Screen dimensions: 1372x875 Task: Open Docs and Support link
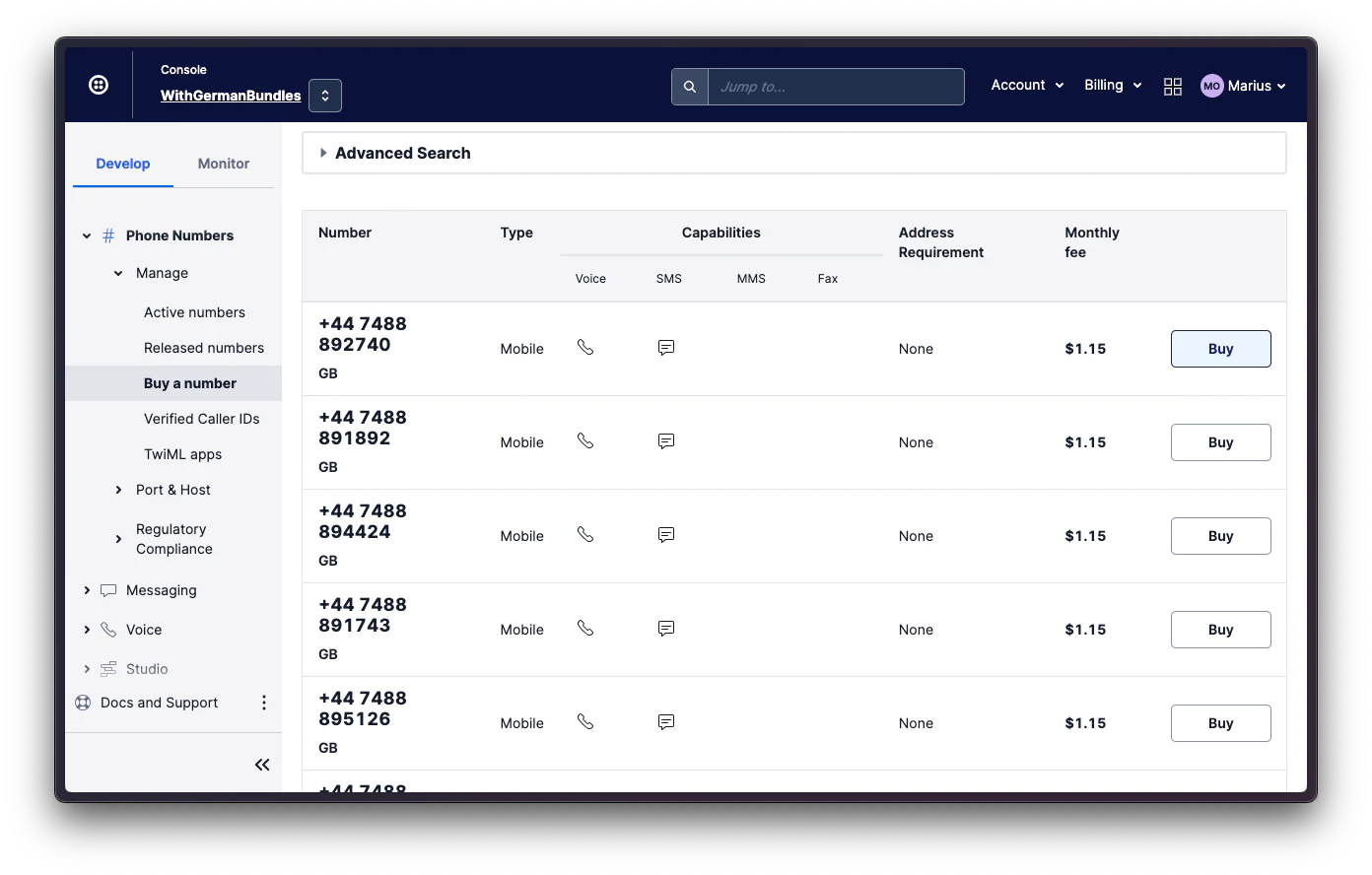(160, 703)
